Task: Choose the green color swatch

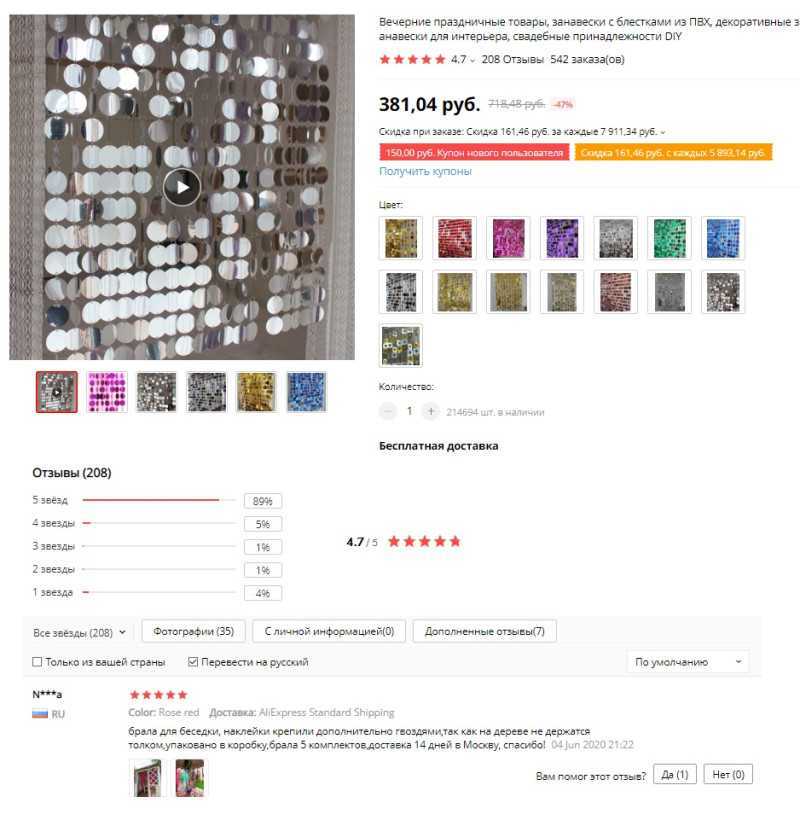Action: [x=669, y=238]
